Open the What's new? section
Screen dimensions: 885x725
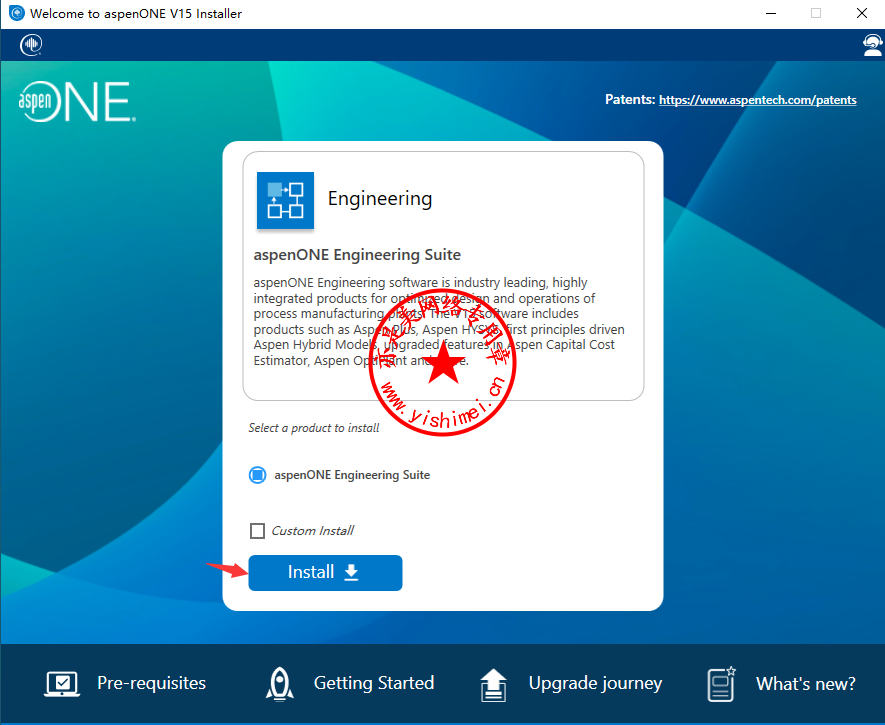[805, 684]
